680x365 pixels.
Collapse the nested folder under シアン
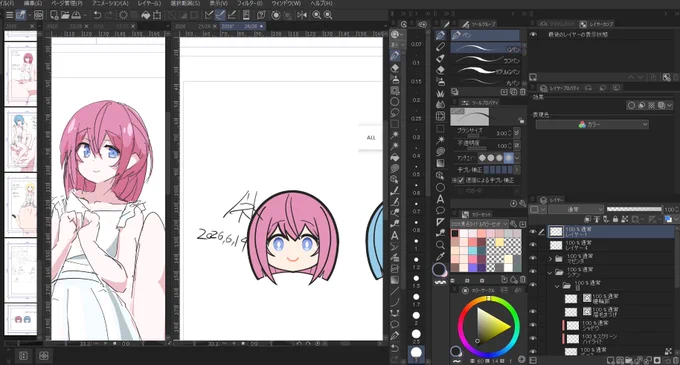tap(557, 286)
